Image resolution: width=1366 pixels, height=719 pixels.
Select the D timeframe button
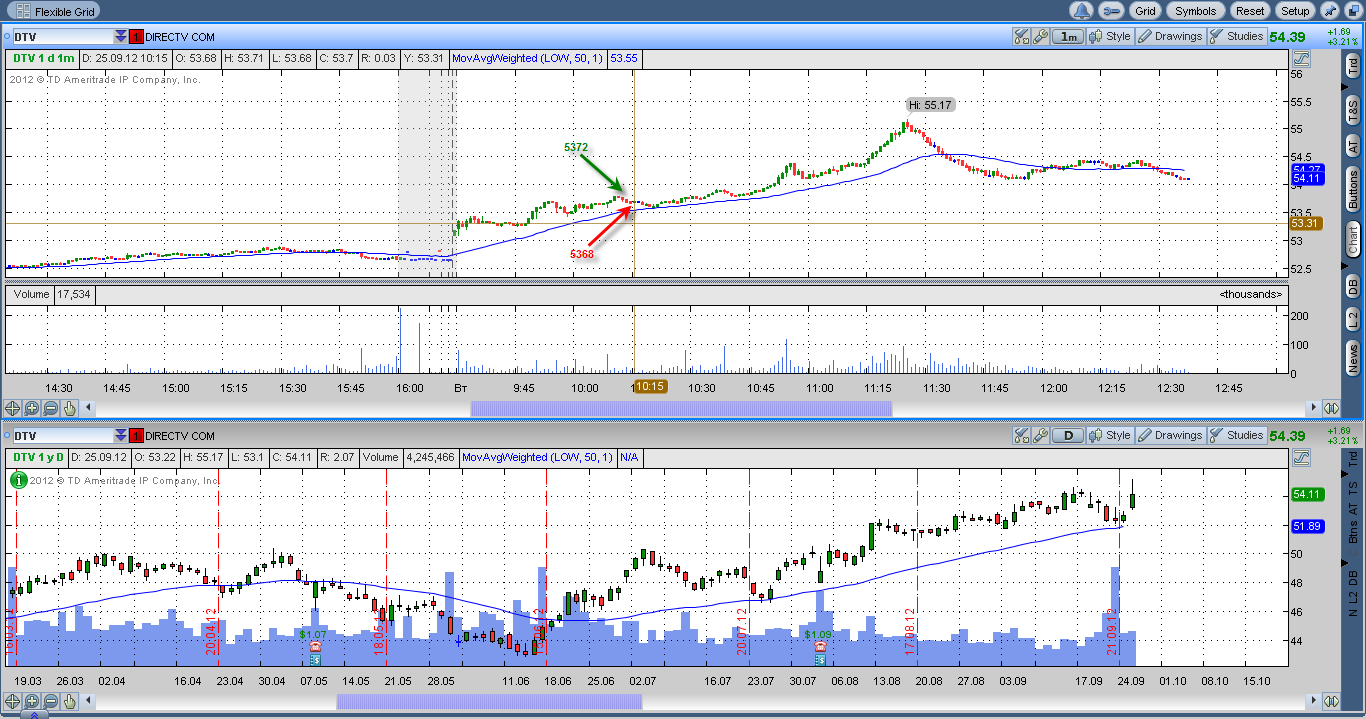(x=1069, y=435)
